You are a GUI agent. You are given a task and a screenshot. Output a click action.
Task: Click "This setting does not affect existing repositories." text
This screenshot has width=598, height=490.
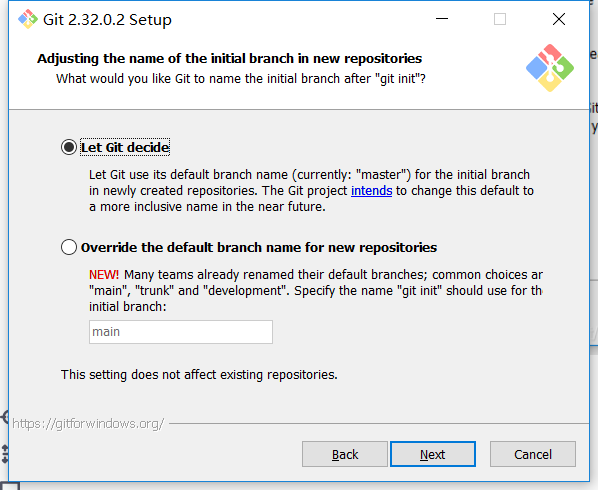[x=199, y=375]
